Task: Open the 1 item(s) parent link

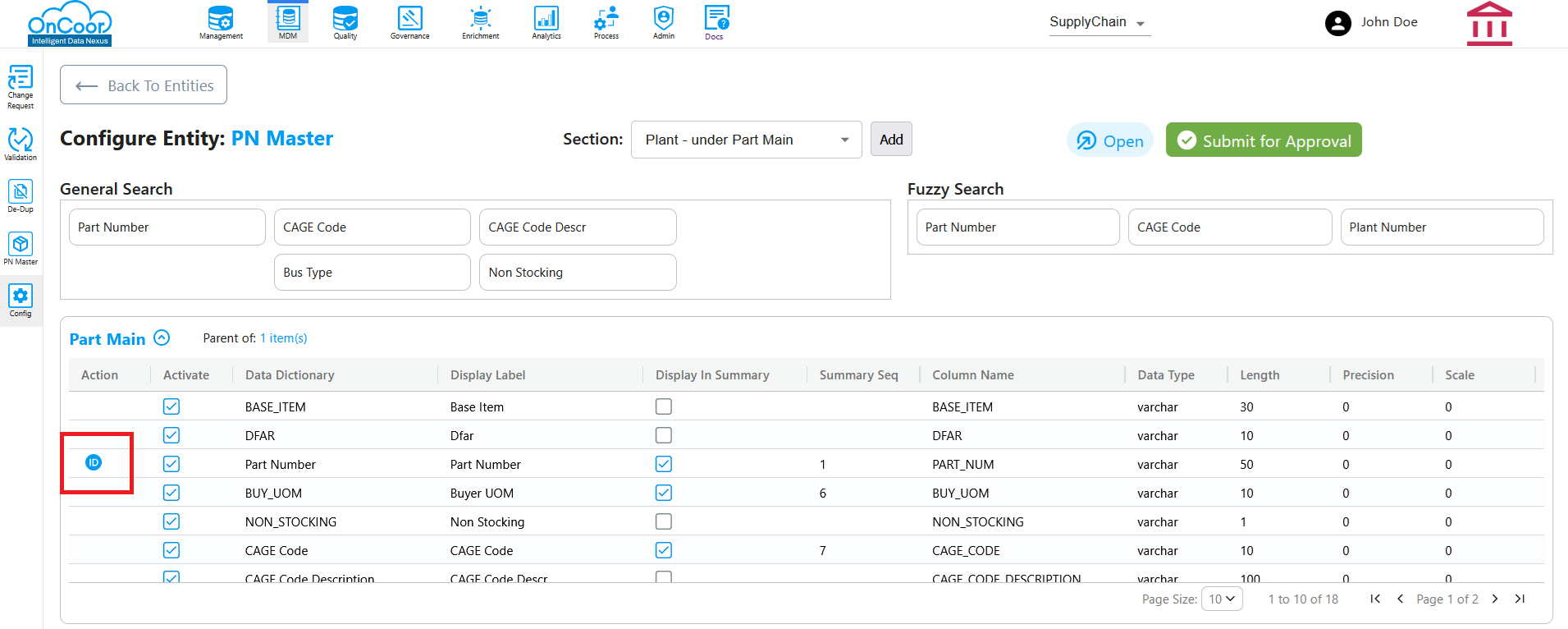Action: pyautogui.click(x=284, y=338)
